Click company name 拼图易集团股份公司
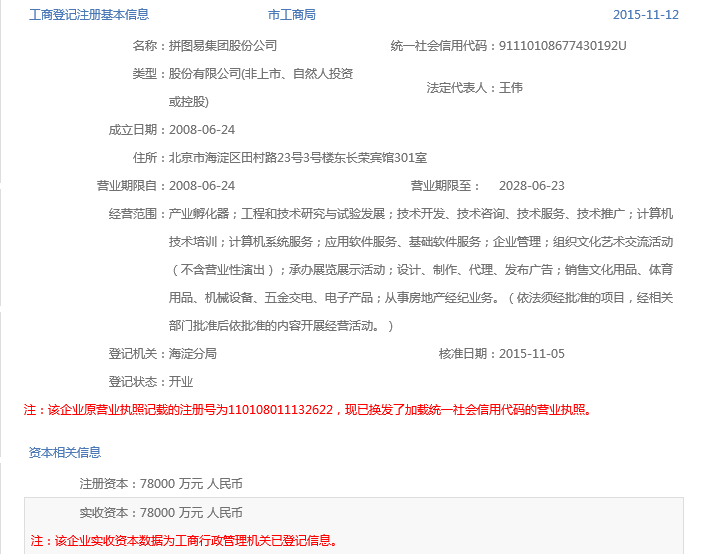 [223, 46]
